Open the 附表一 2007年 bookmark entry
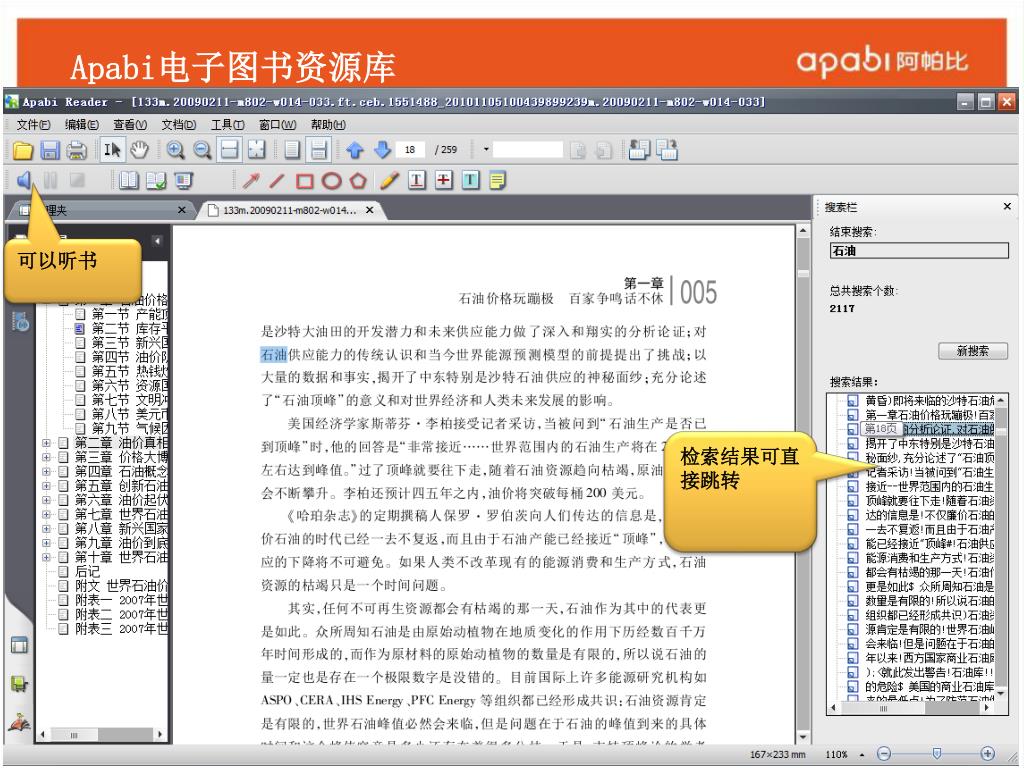Image resolution: width=1024 pixels, height=768 pixels. [122, 600]
